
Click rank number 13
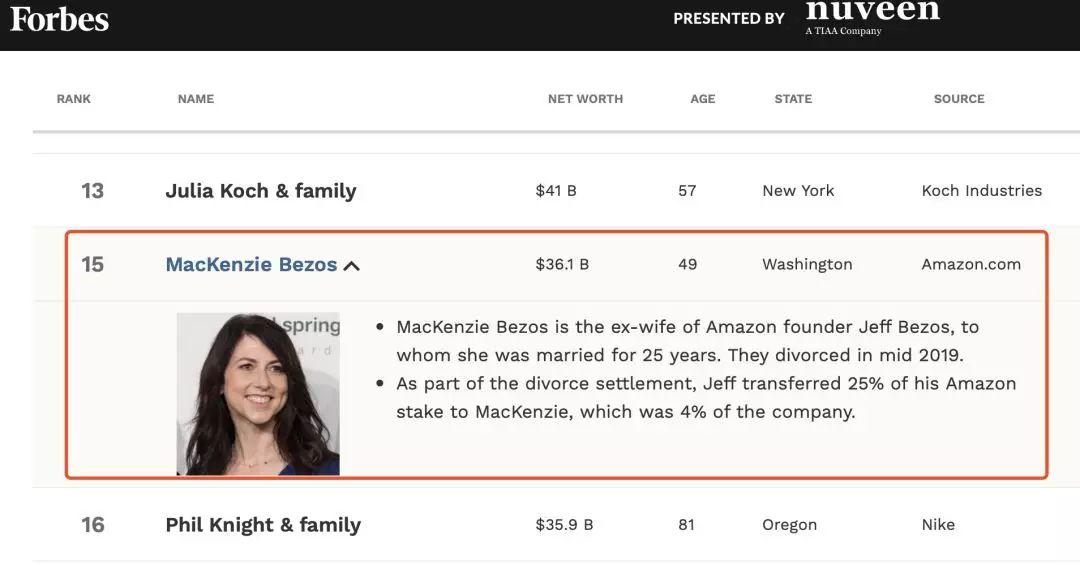[x=92, y=191]
